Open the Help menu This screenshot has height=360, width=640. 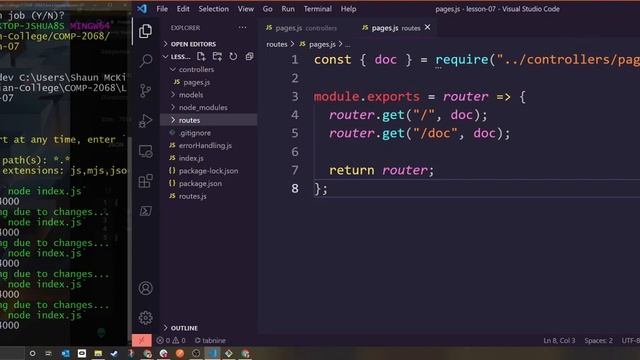pos(348,9)
